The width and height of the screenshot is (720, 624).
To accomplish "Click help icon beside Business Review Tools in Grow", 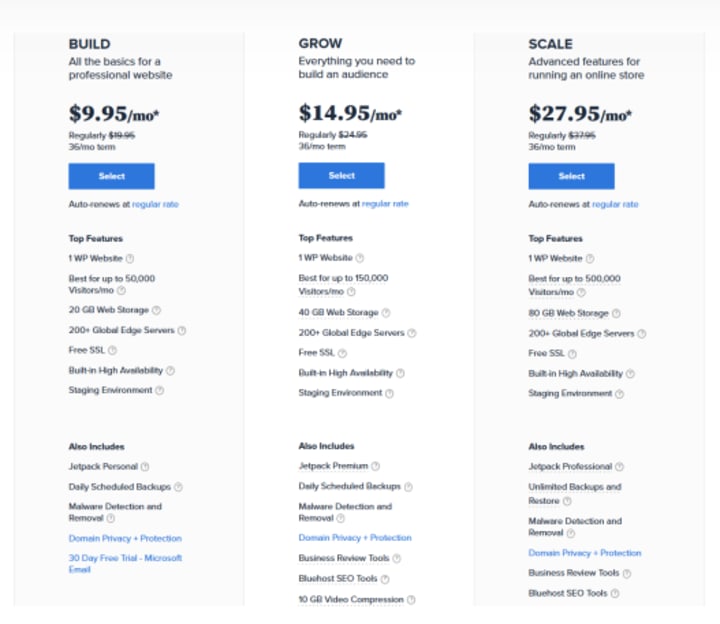I will coord(396,559).
